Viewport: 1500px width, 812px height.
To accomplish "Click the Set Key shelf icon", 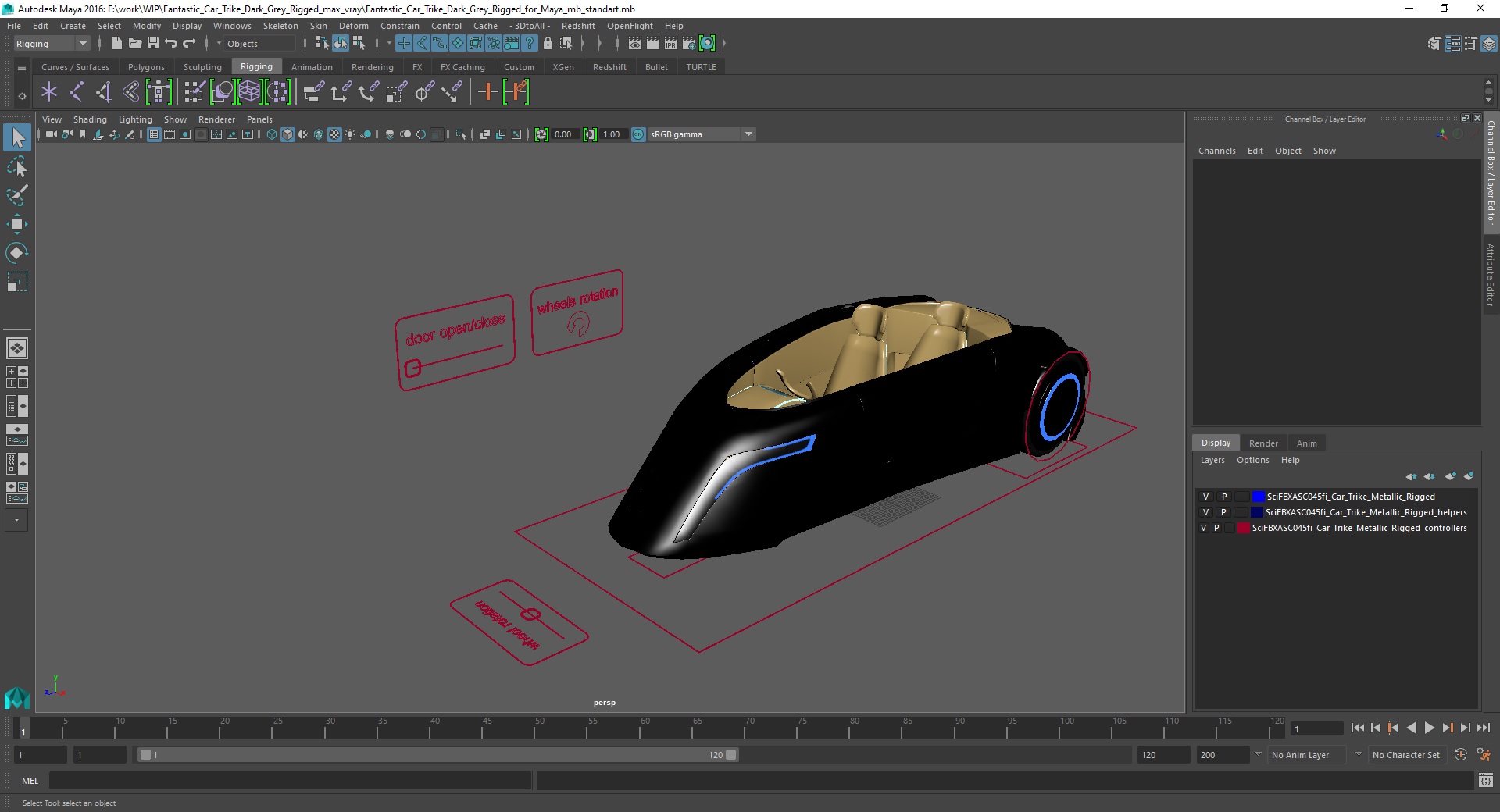I will pyautogui.click(x=487, y=92).
